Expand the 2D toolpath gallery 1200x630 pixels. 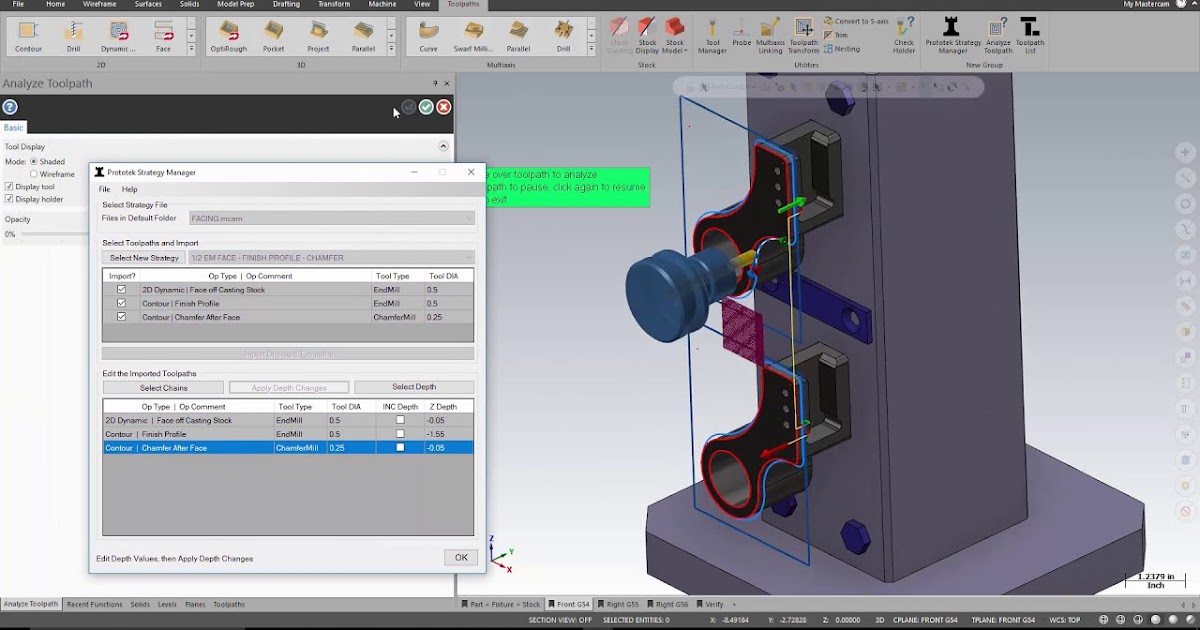point(191,48)
